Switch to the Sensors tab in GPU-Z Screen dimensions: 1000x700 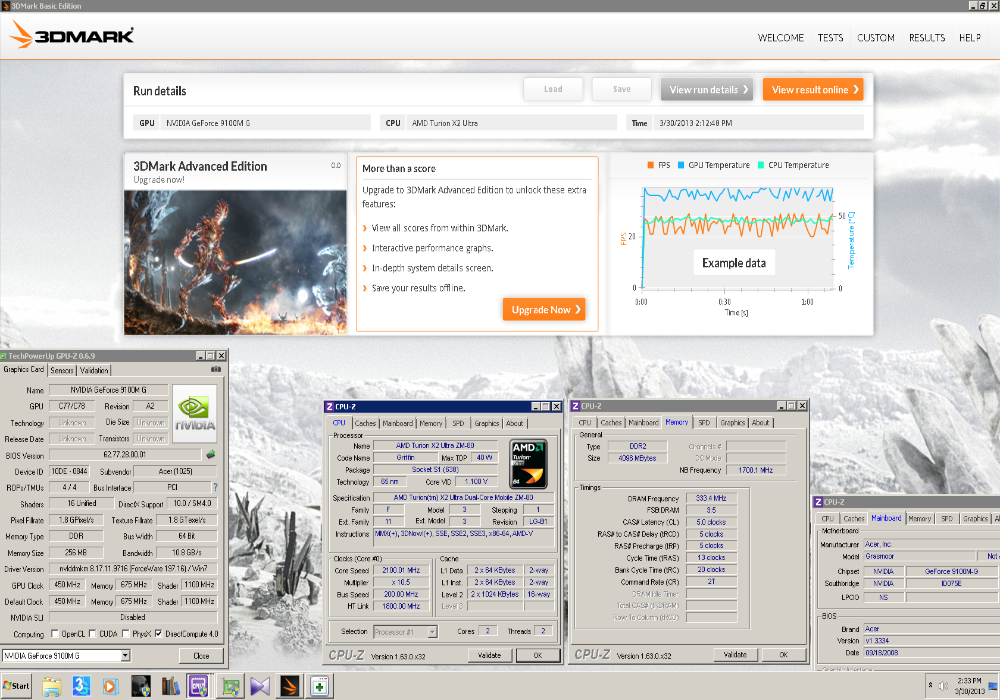[62, 370]
